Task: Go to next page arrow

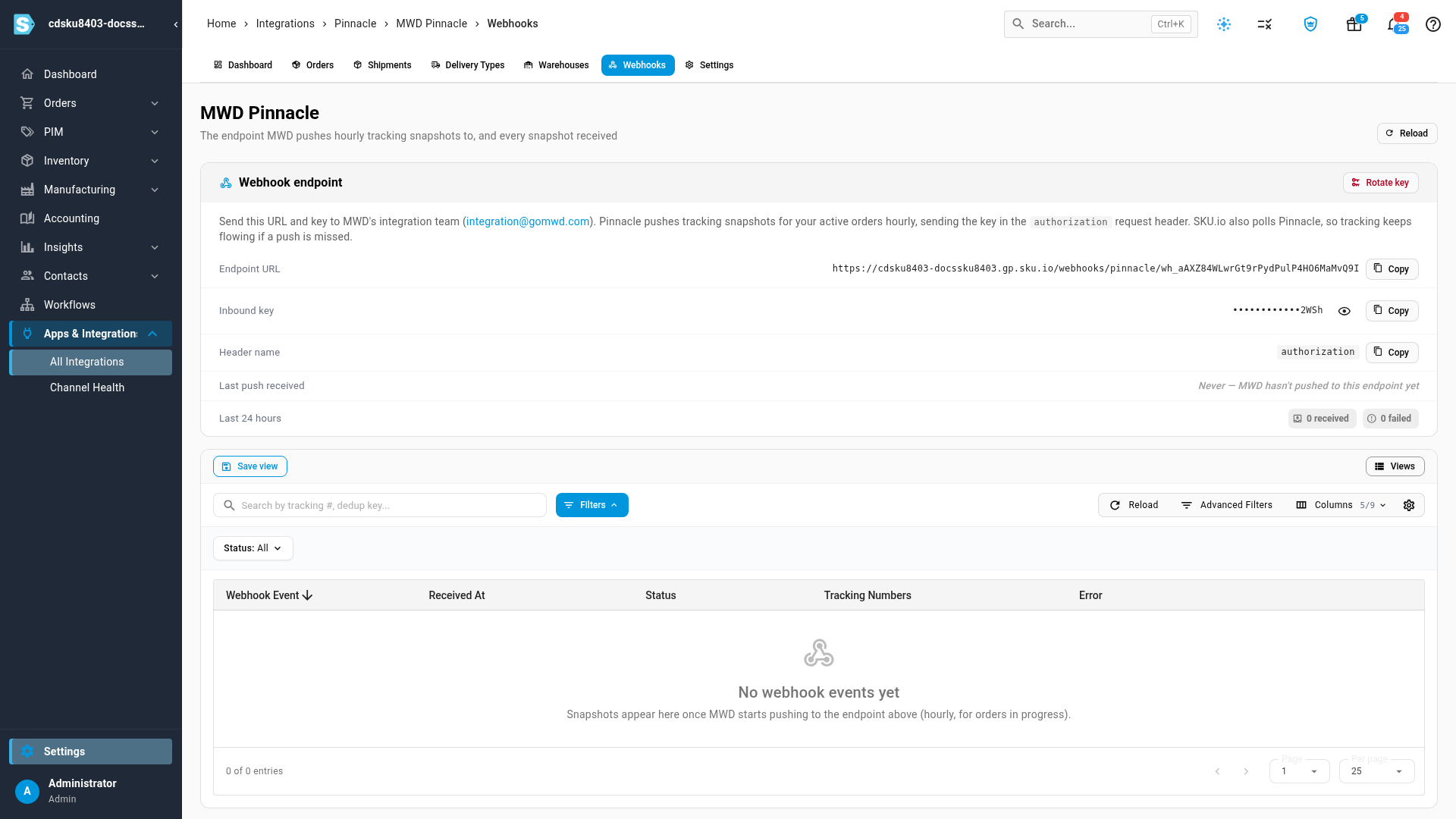Action: tap(1246, 771)
